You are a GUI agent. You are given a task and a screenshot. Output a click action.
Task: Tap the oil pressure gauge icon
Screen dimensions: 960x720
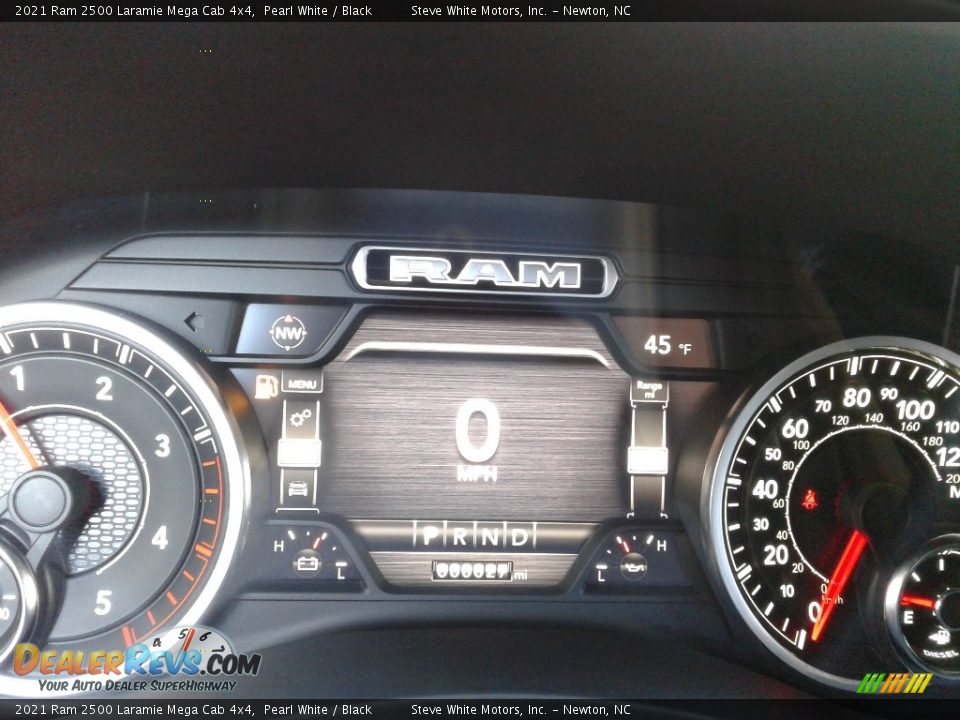(x=634, y=565)
